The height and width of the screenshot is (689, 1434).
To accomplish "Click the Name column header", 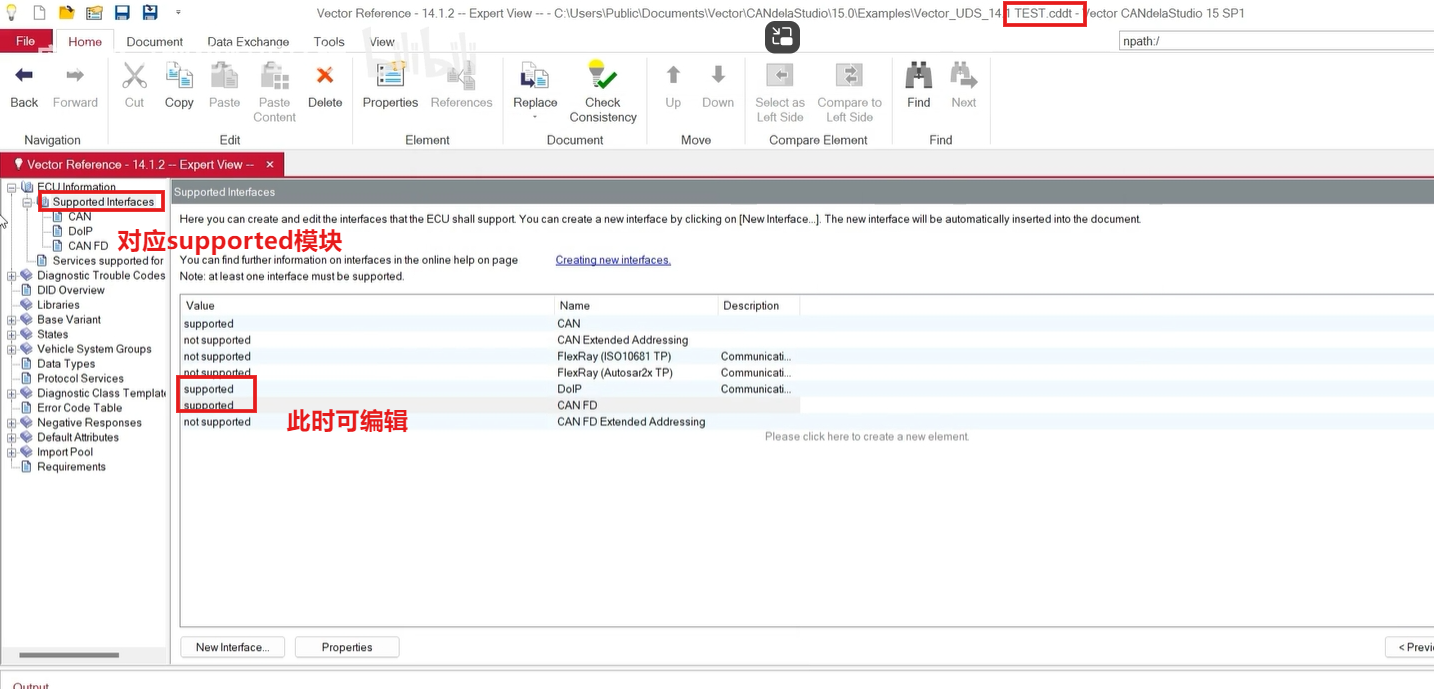I will click(636, 306).
